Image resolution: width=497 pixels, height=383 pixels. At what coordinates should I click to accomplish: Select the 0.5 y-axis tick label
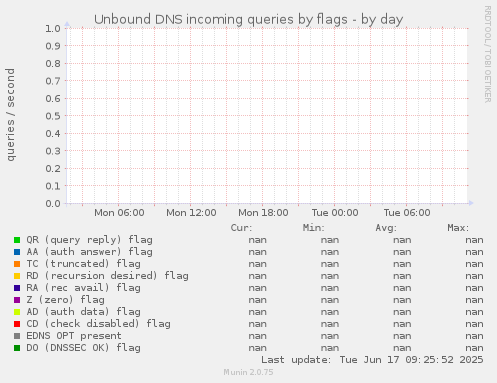pyautogui.click(x=53, y=116)
